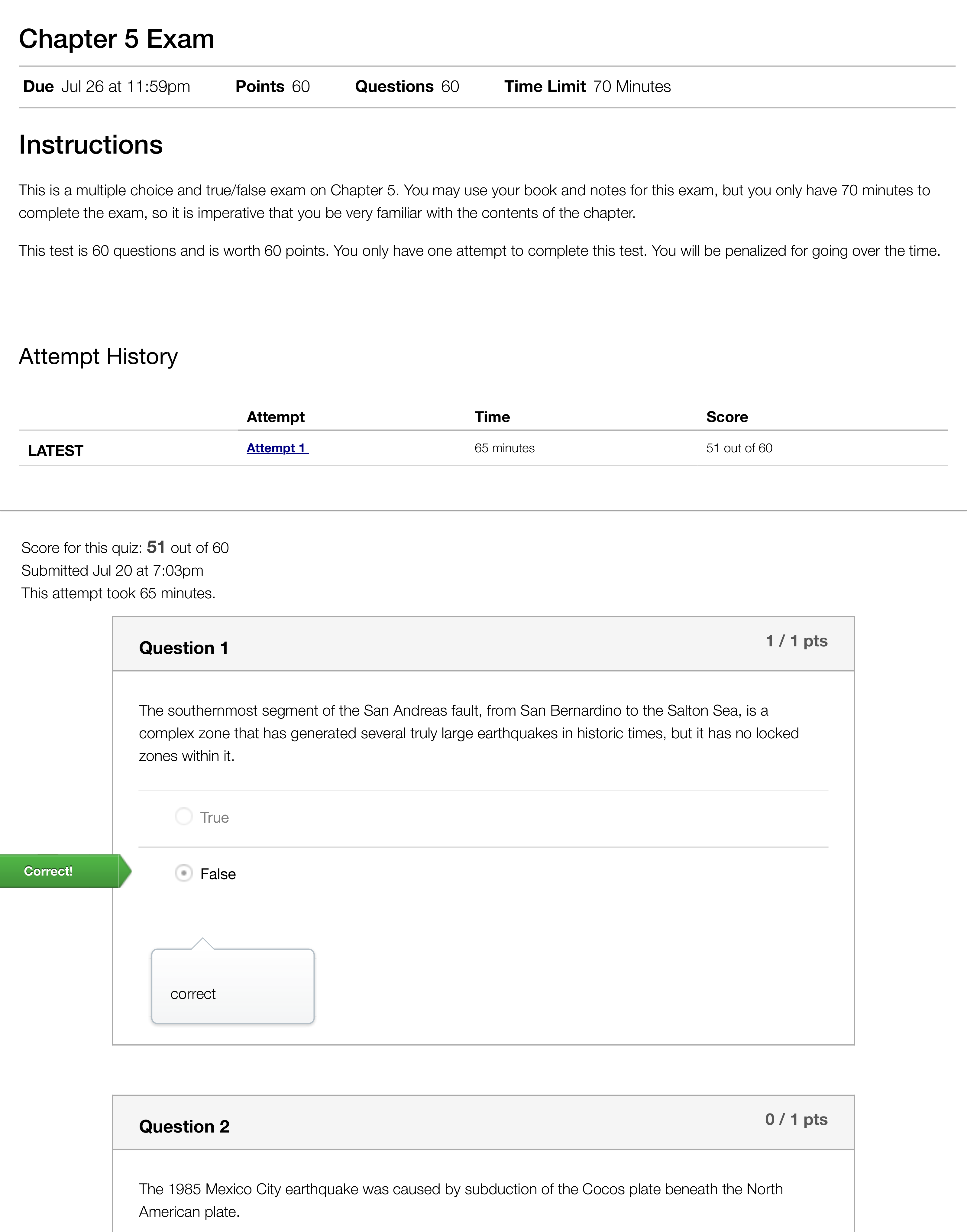Viewport: 967px width, 1232px height.
Task: Click the Due date Jul 26 at 11:59pm
Action: coord(106,87)
